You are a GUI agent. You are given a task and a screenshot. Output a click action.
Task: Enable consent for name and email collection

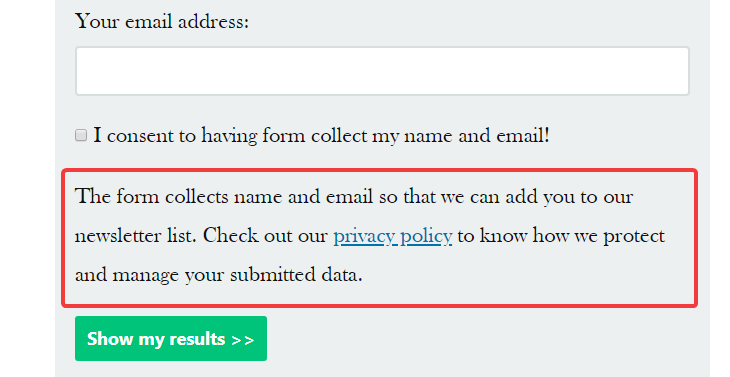point(81,135)
